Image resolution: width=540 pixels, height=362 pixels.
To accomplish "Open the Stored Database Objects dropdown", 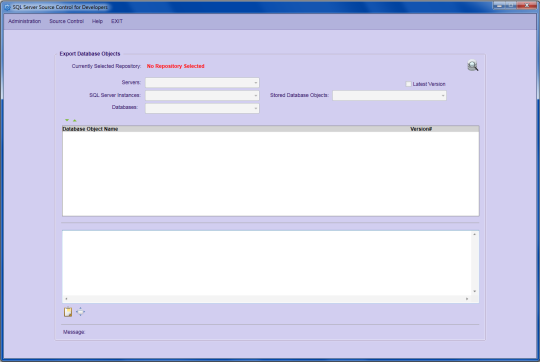I will [390, 95].
